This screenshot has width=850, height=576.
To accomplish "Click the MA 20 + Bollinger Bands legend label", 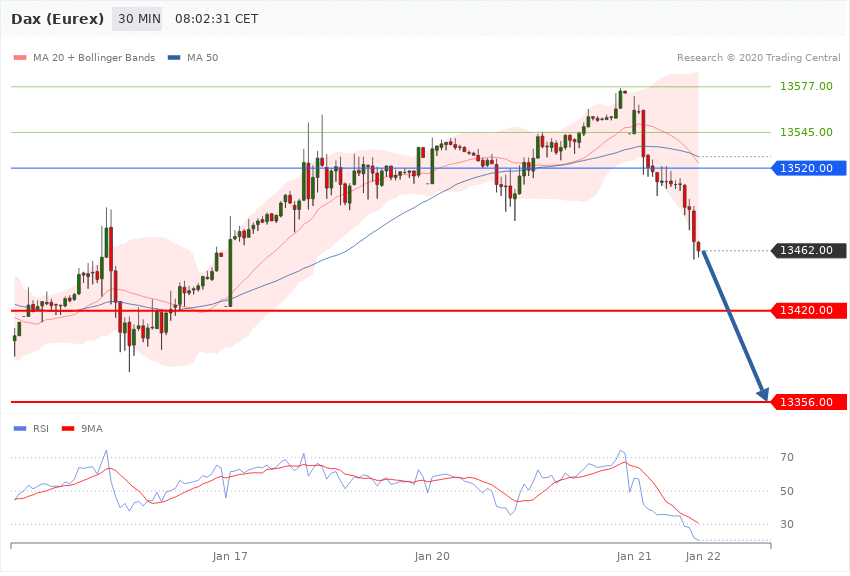I will [x=94, y=57].
